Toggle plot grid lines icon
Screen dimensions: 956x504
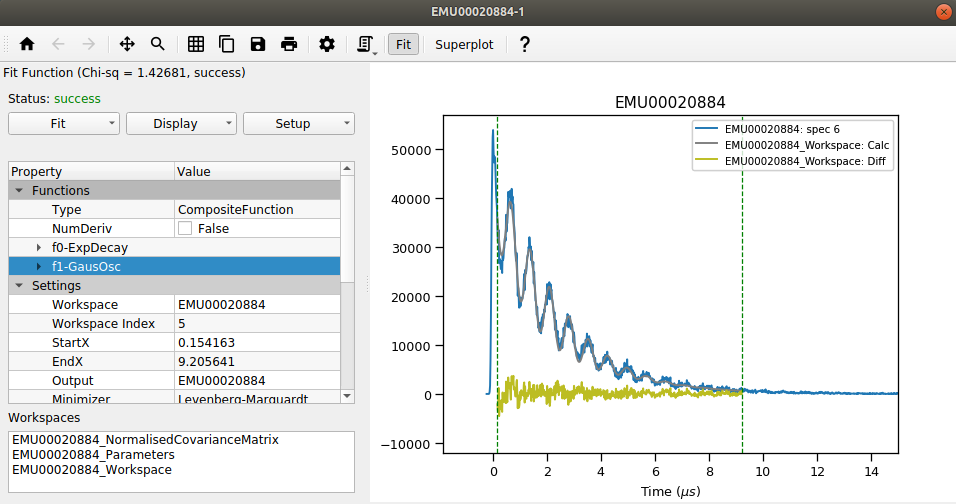coord(196,44)
